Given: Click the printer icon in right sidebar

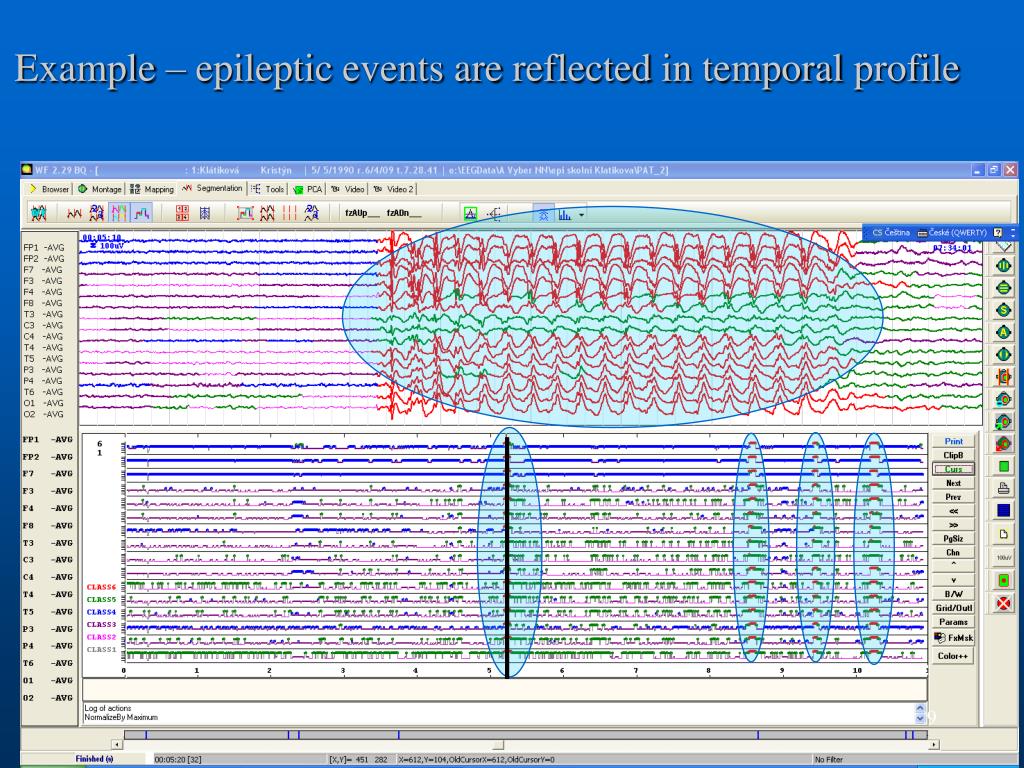Looking at the screenshot, I should (x=1004, y=488).
